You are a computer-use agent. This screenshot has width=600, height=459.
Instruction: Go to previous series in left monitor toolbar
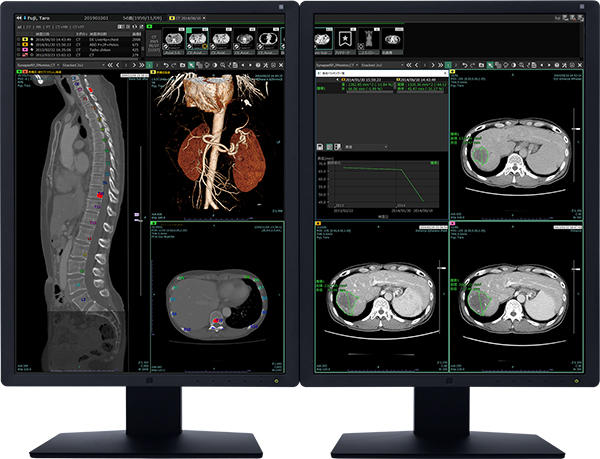118,65
